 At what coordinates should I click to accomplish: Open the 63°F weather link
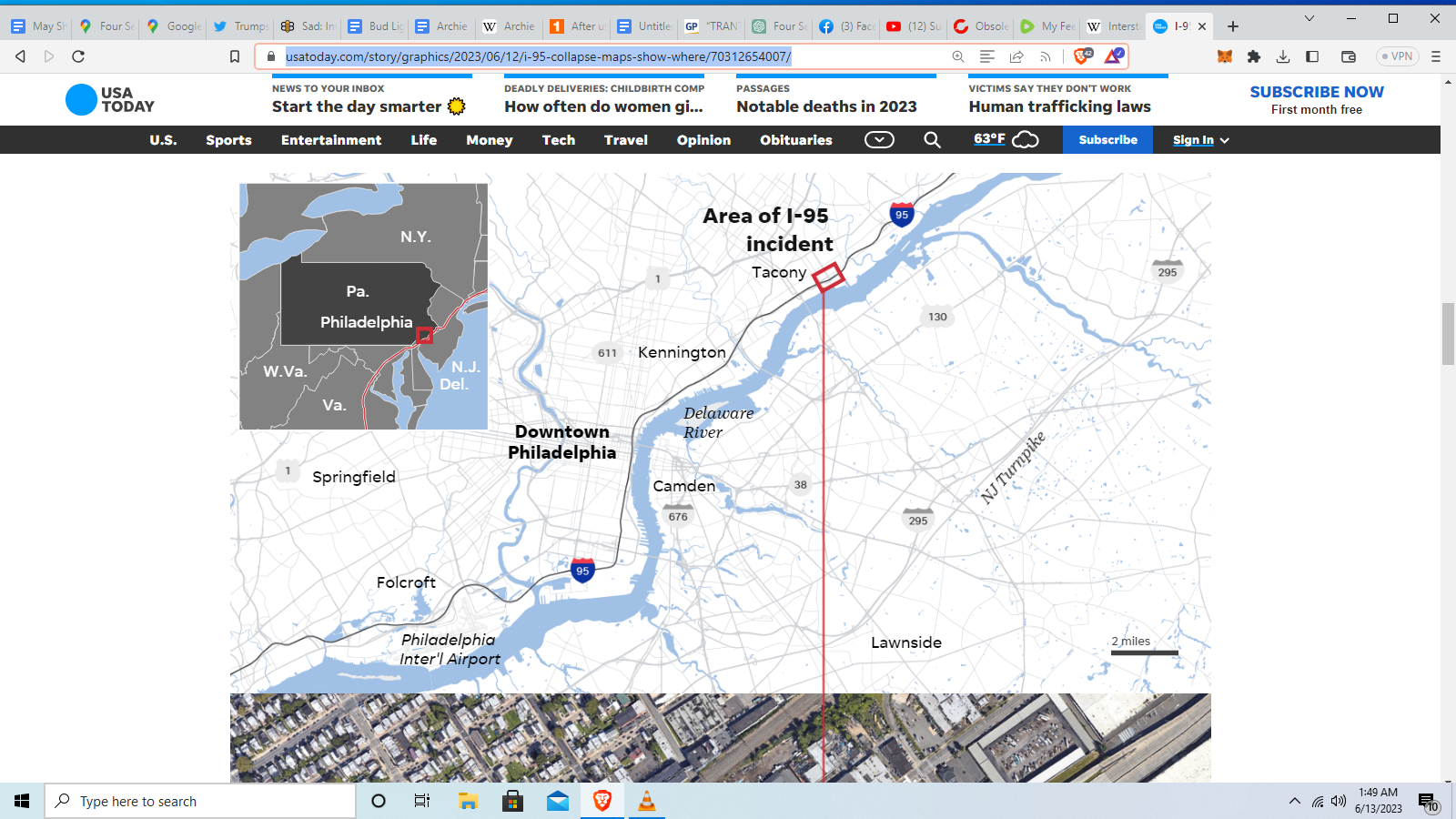[x=1006, y=139]
